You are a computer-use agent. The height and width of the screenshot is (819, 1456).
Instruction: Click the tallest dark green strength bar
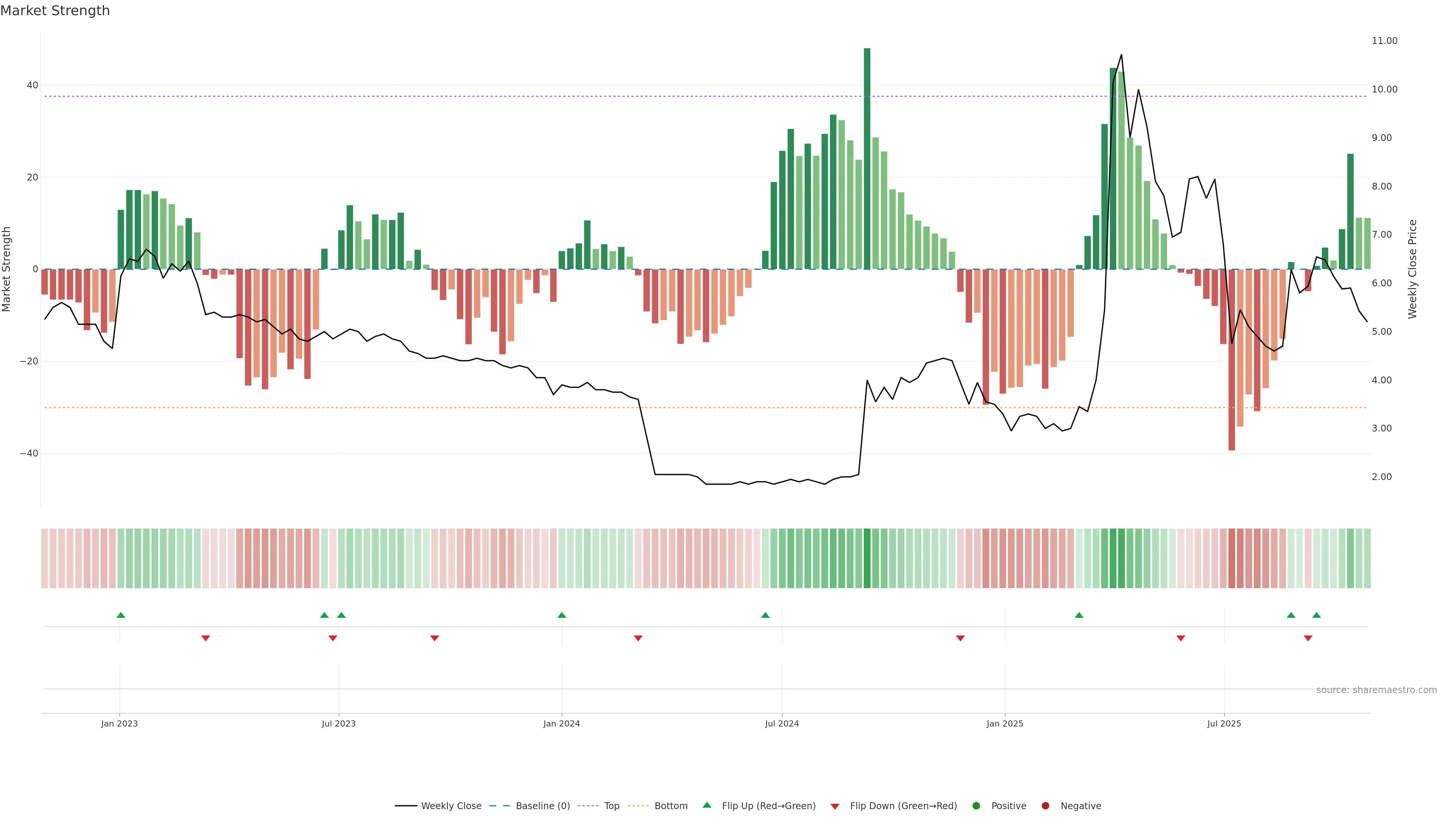[867, 158]
